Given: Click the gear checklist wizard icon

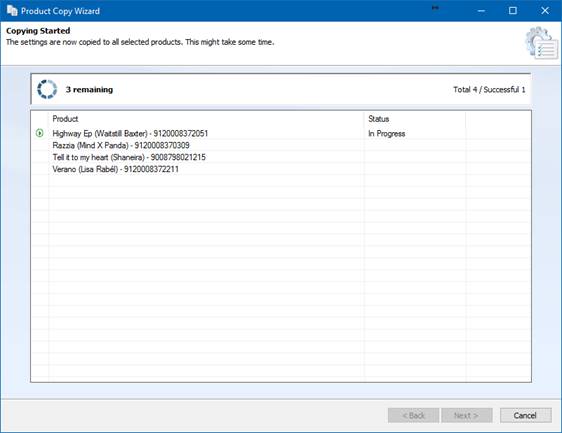Looking at the screenshot, I should pos(542,43).
